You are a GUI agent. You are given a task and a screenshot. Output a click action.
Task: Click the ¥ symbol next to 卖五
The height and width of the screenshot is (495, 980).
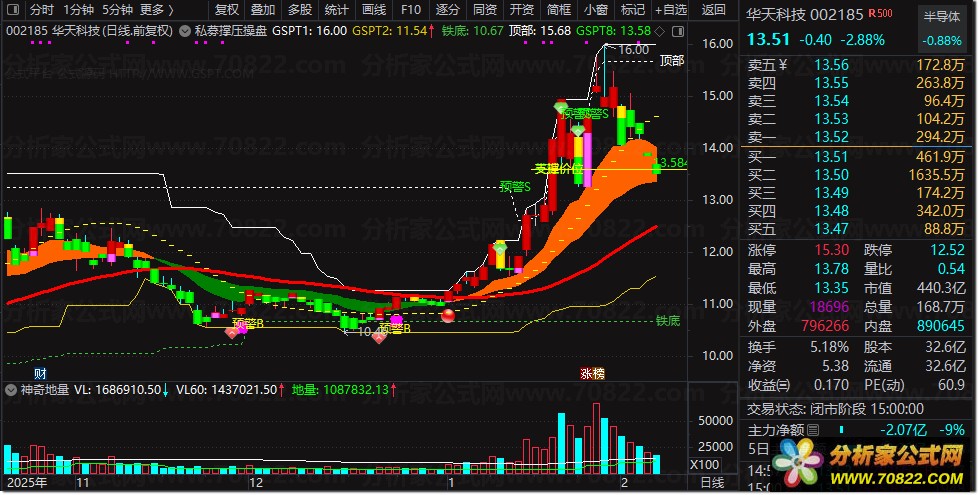[783, 65]
